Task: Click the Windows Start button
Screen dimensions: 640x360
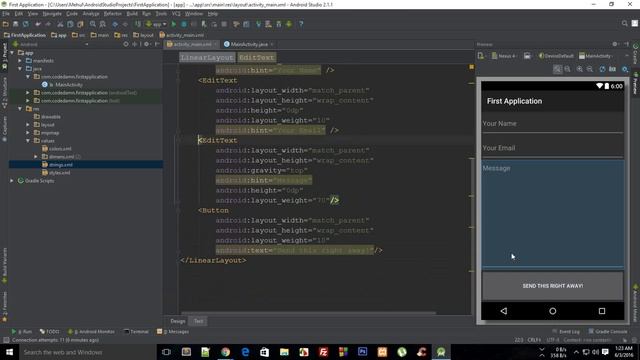Action: point(9,352)
